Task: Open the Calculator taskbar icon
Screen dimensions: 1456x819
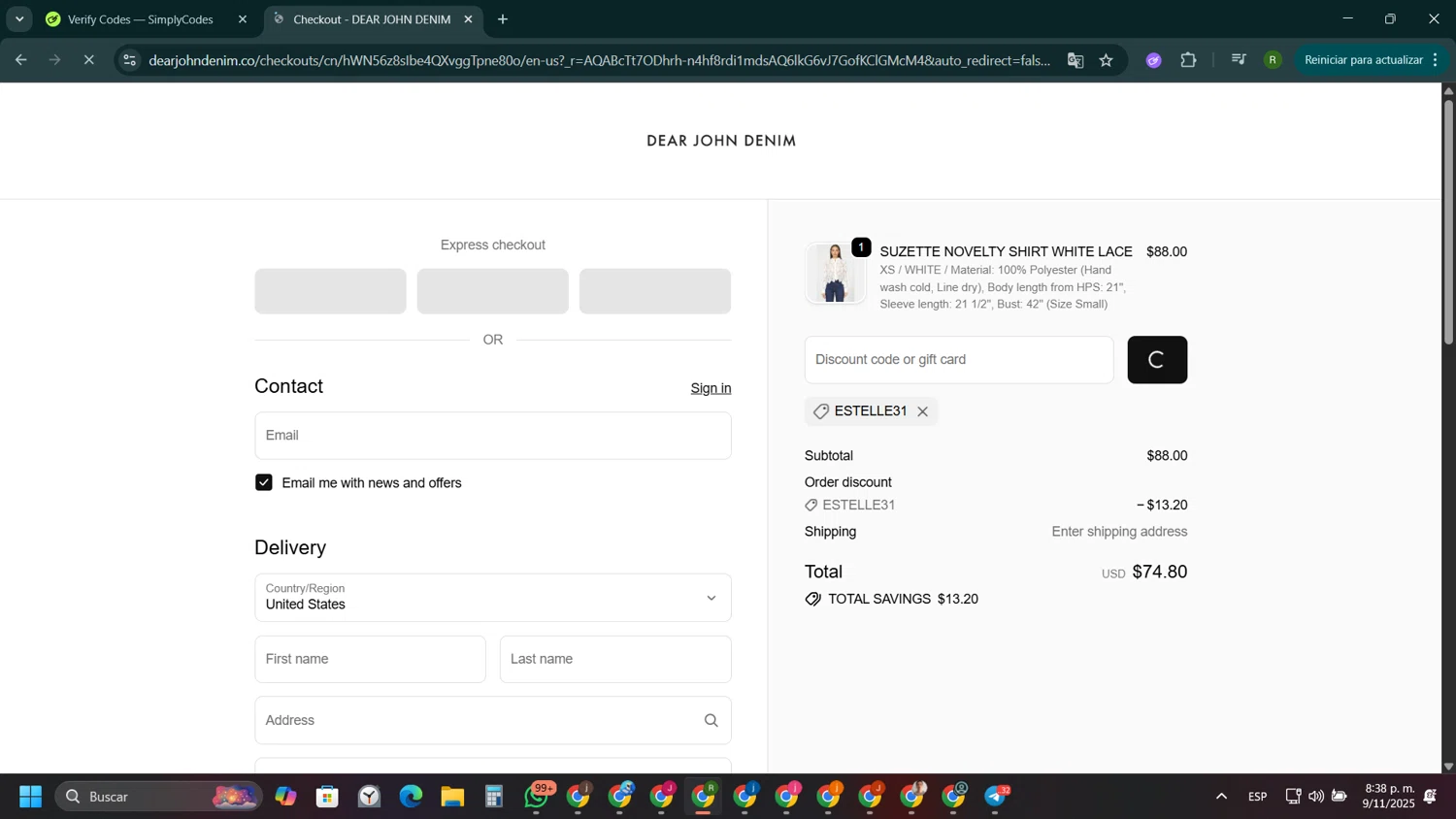Action: tap(494, 797)
